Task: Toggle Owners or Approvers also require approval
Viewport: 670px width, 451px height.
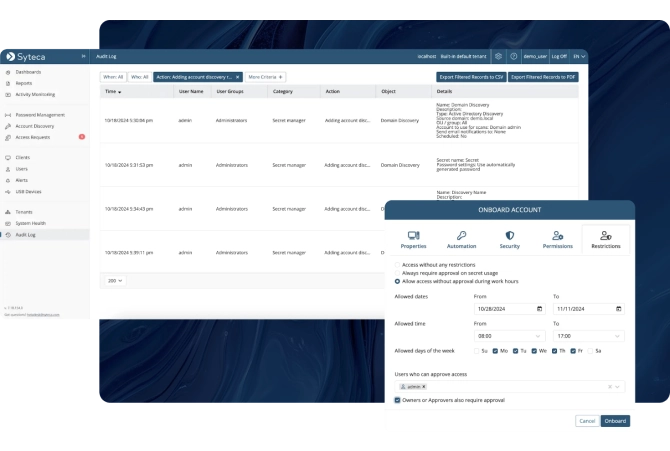Action: 397,400
